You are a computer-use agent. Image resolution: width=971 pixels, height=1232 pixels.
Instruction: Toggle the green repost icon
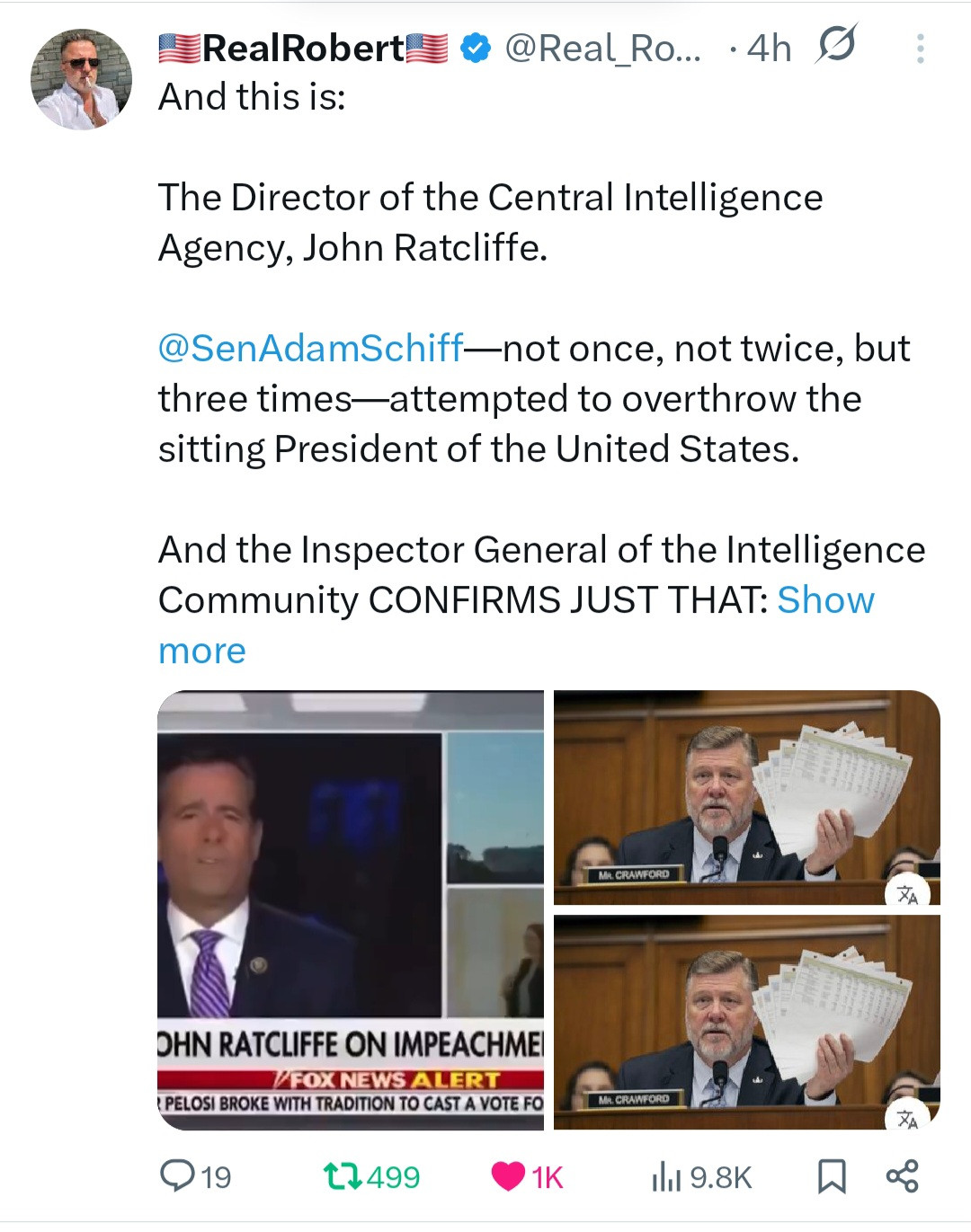click(x=339, y=1175)
